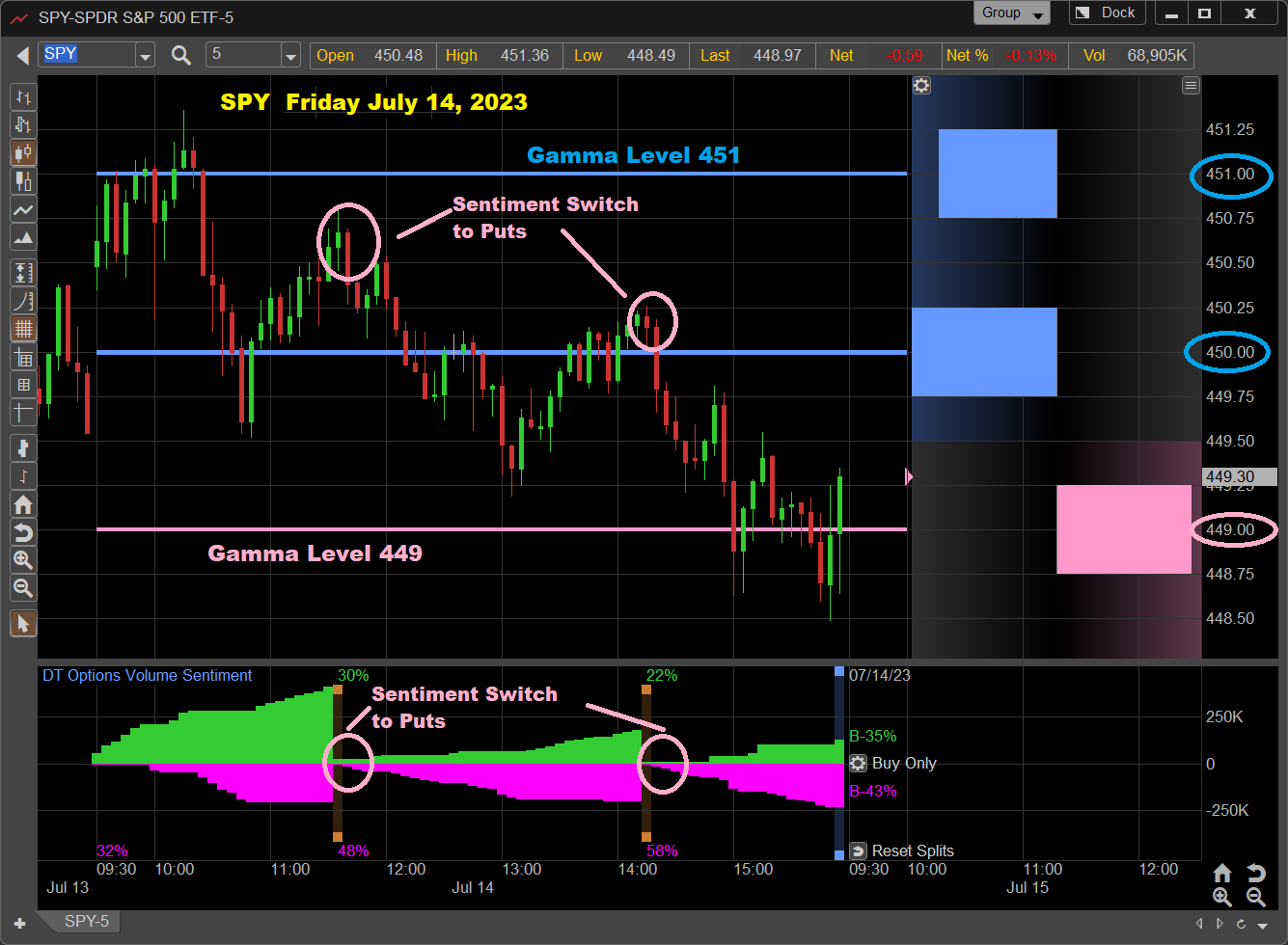Screen dimensions: 1288x945
Task: Widen the candle bars with thick-bar icon
Action: (x=23, y=447)
